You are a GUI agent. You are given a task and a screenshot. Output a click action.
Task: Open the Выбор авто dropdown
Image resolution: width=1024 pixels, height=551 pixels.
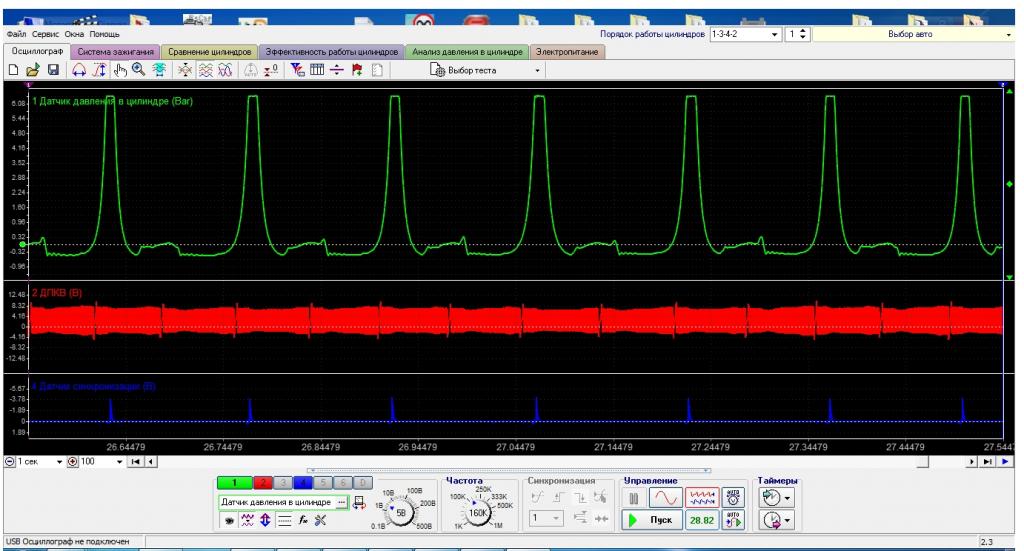[x=913, y=34]
